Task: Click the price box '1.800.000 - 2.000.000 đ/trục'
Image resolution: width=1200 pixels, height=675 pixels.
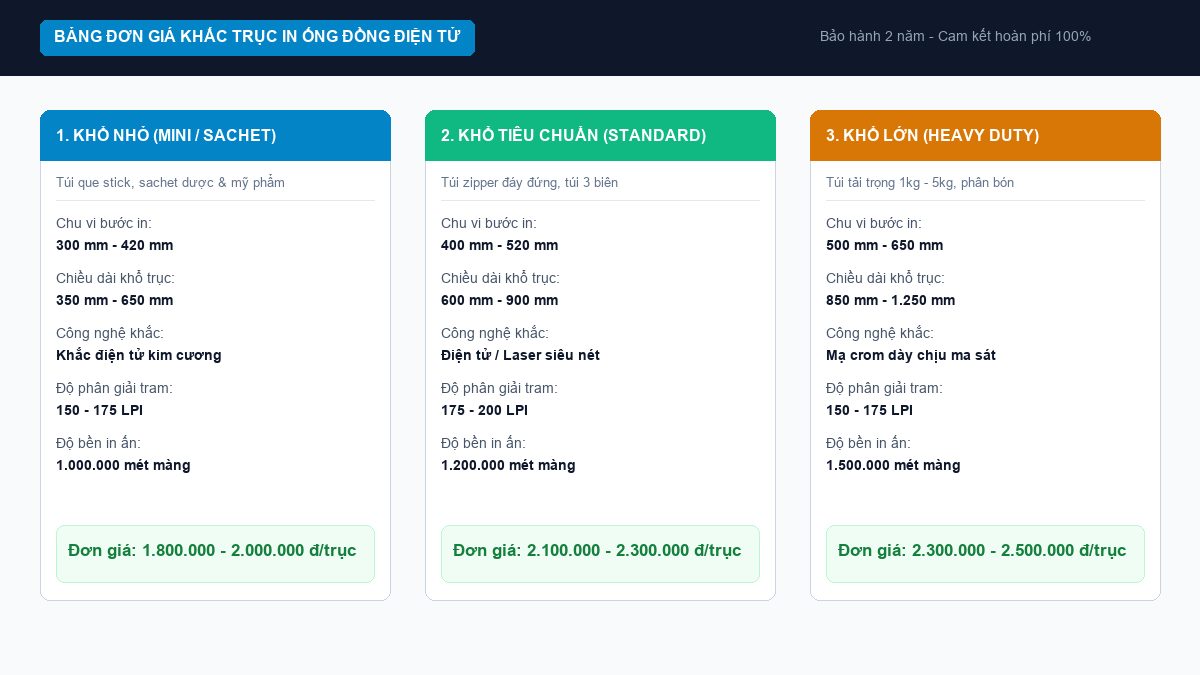Action: click(215, 553)
